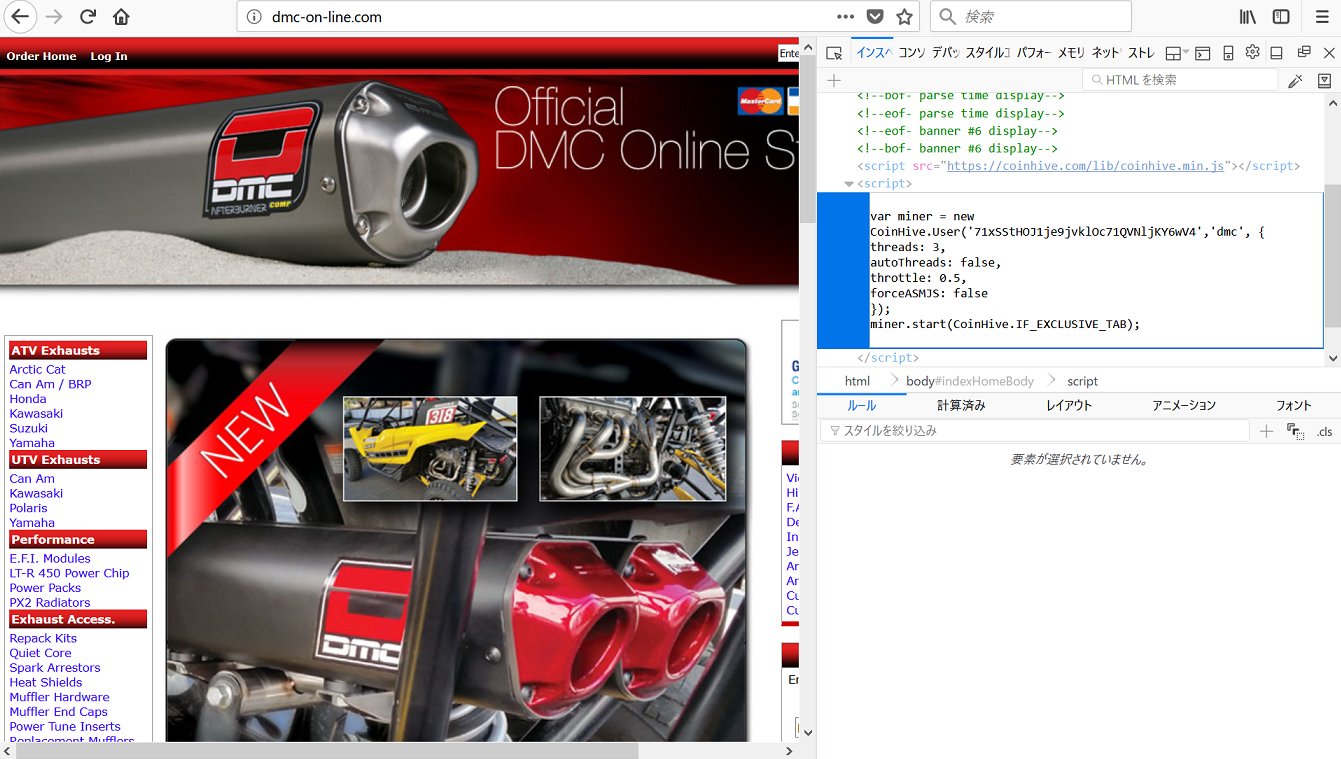Save page to Pocket
The width and height of the screenshot is (1341, 759).
[874, 17]
